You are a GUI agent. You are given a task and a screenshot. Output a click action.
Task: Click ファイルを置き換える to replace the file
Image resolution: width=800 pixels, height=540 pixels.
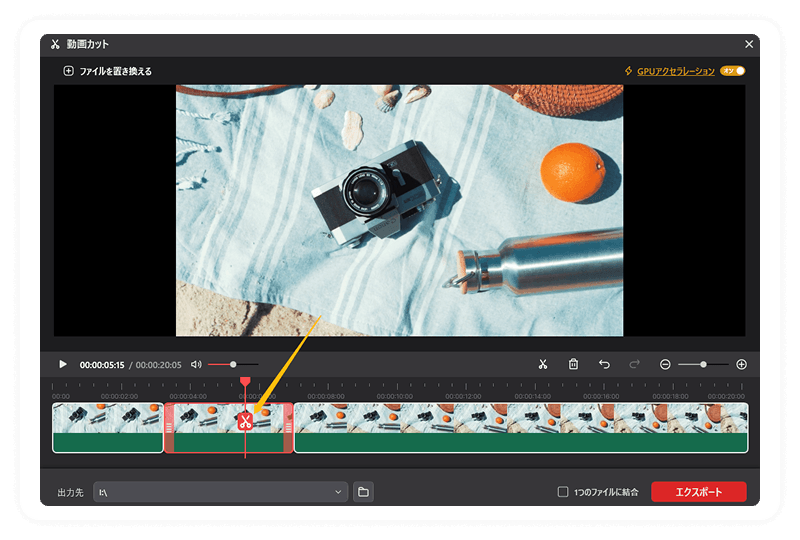(x=115, y=71)
